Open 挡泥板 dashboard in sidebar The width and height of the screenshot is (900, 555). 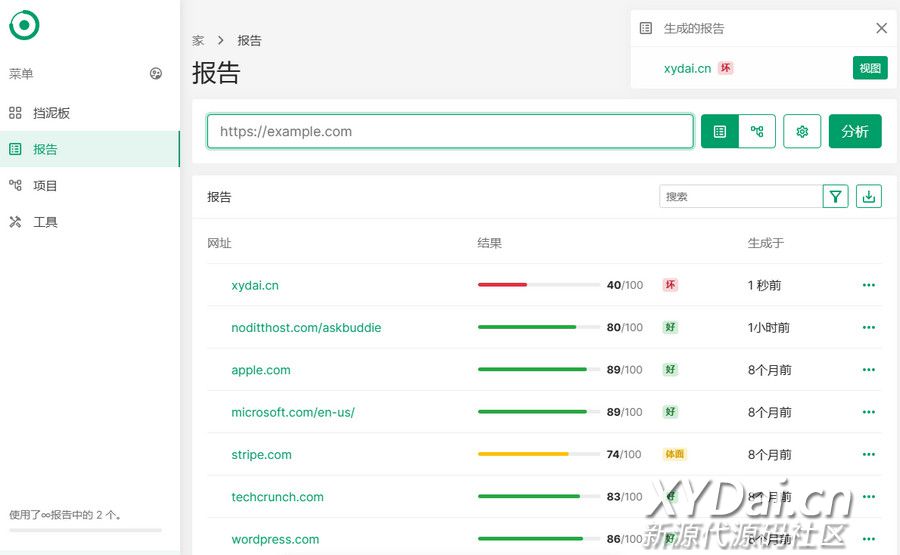pos(51,113)
